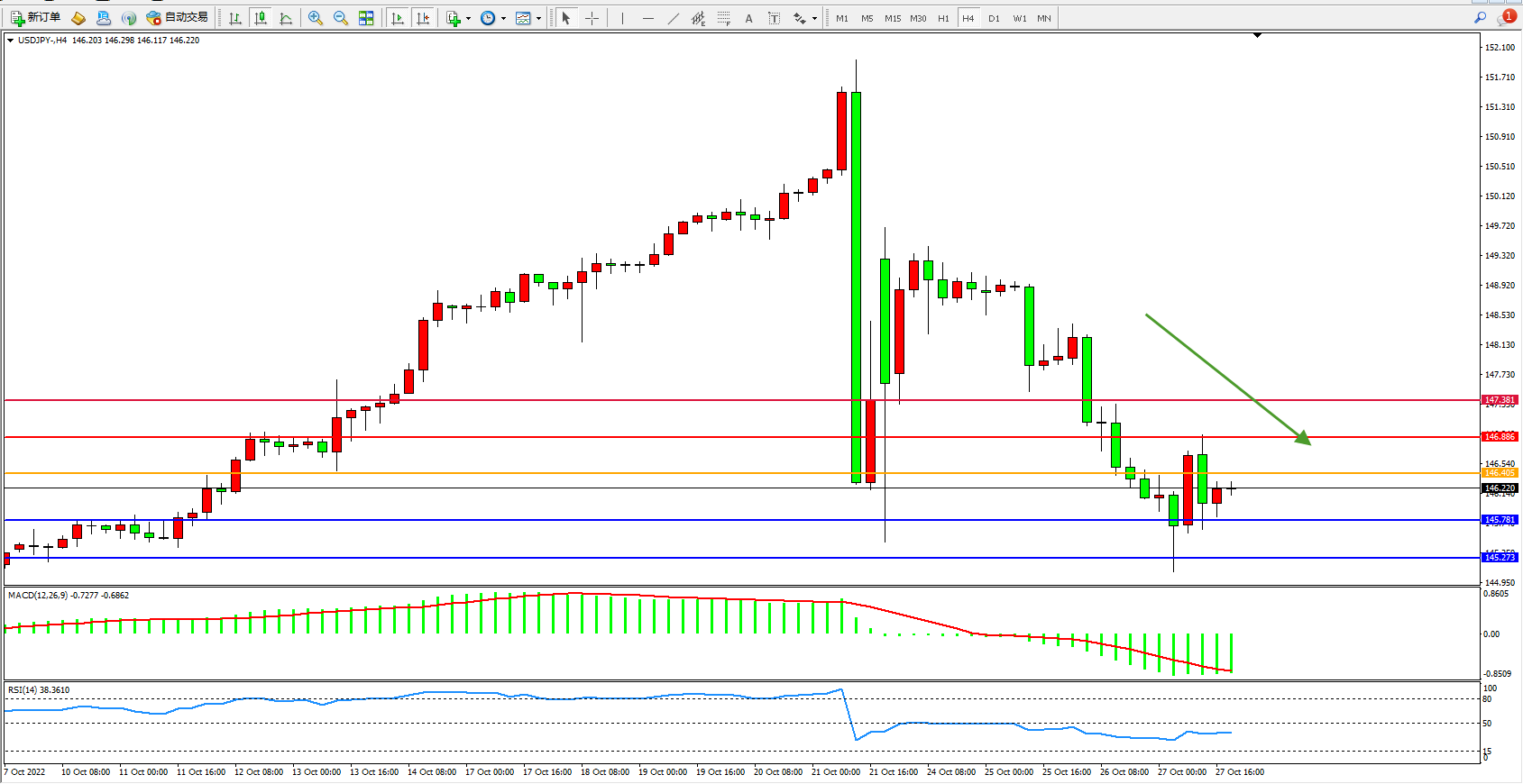This screenshot has height=784, width=1523.
Task: Switch chart to bar chart mode
Action: [235, 18]
